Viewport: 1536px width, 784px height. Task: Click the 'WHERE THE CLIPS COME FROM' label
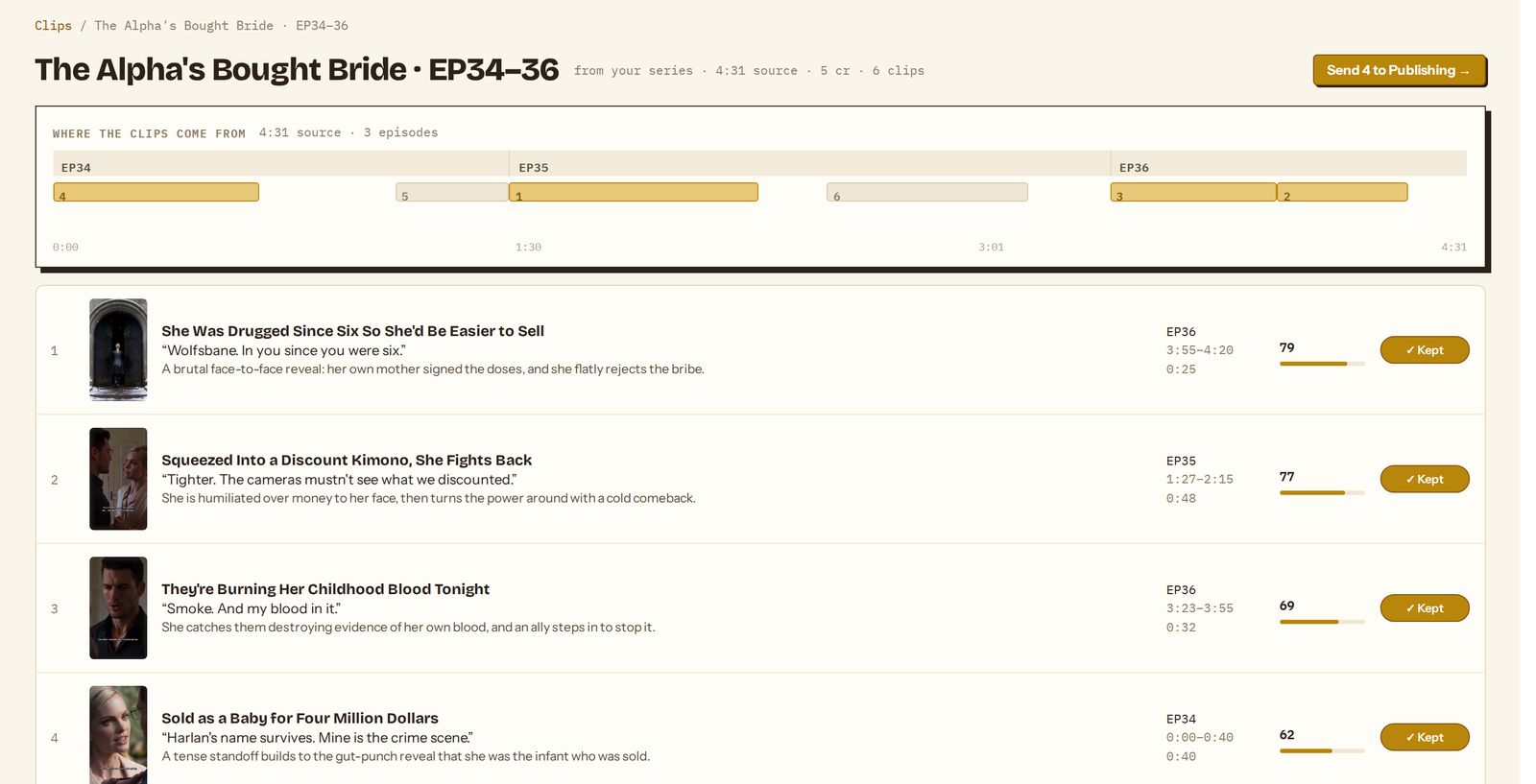[149, 134]
